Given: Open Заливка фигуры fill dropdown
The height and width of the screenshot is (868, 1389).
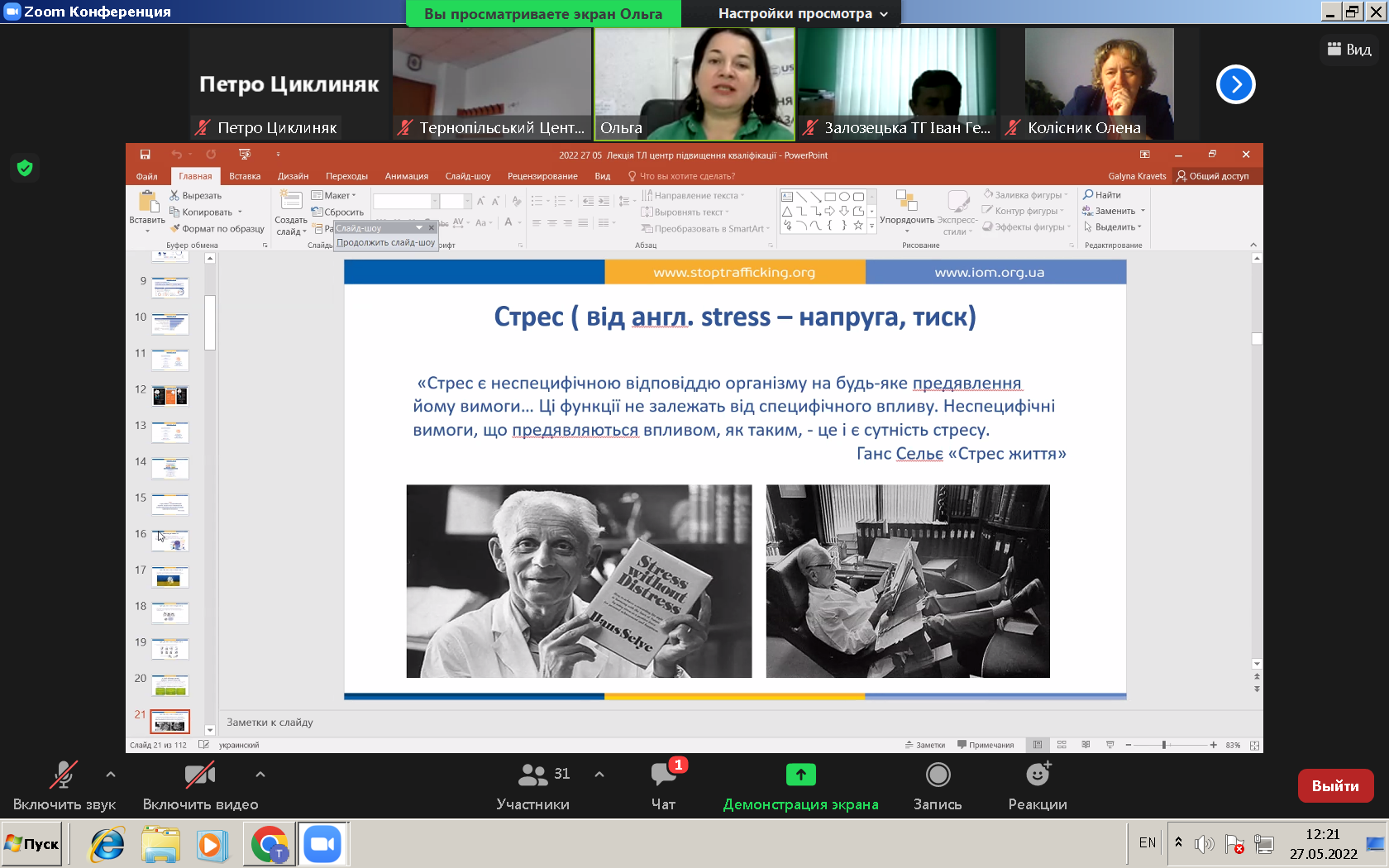Looking at the screenshot, I should [1025, 195].
